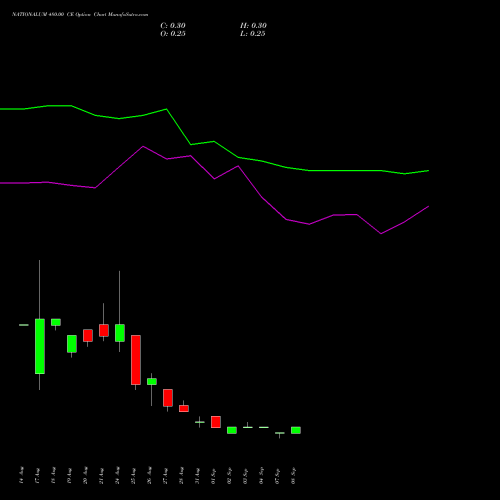Click the low value 'L: 0.25'
Image resolution: width=500 pixels, height=500 pixels.
coord(252,34)
